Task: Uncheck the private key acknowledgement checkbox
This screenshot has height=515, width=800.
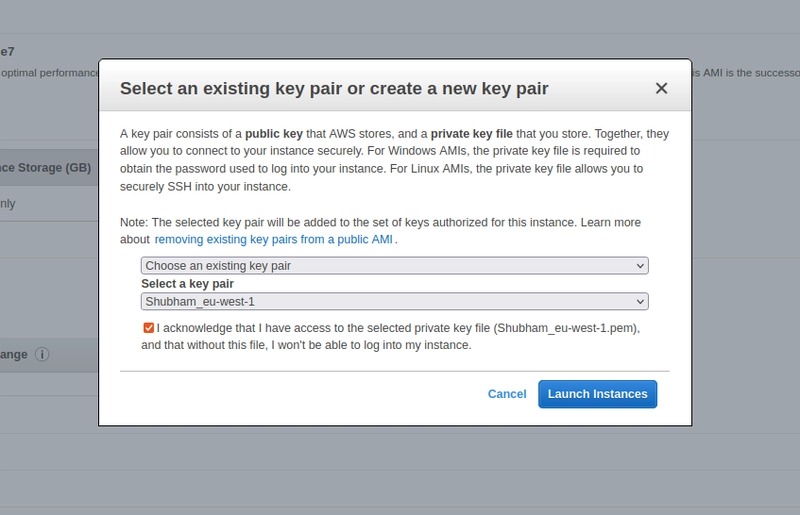Action: [148, 328]
